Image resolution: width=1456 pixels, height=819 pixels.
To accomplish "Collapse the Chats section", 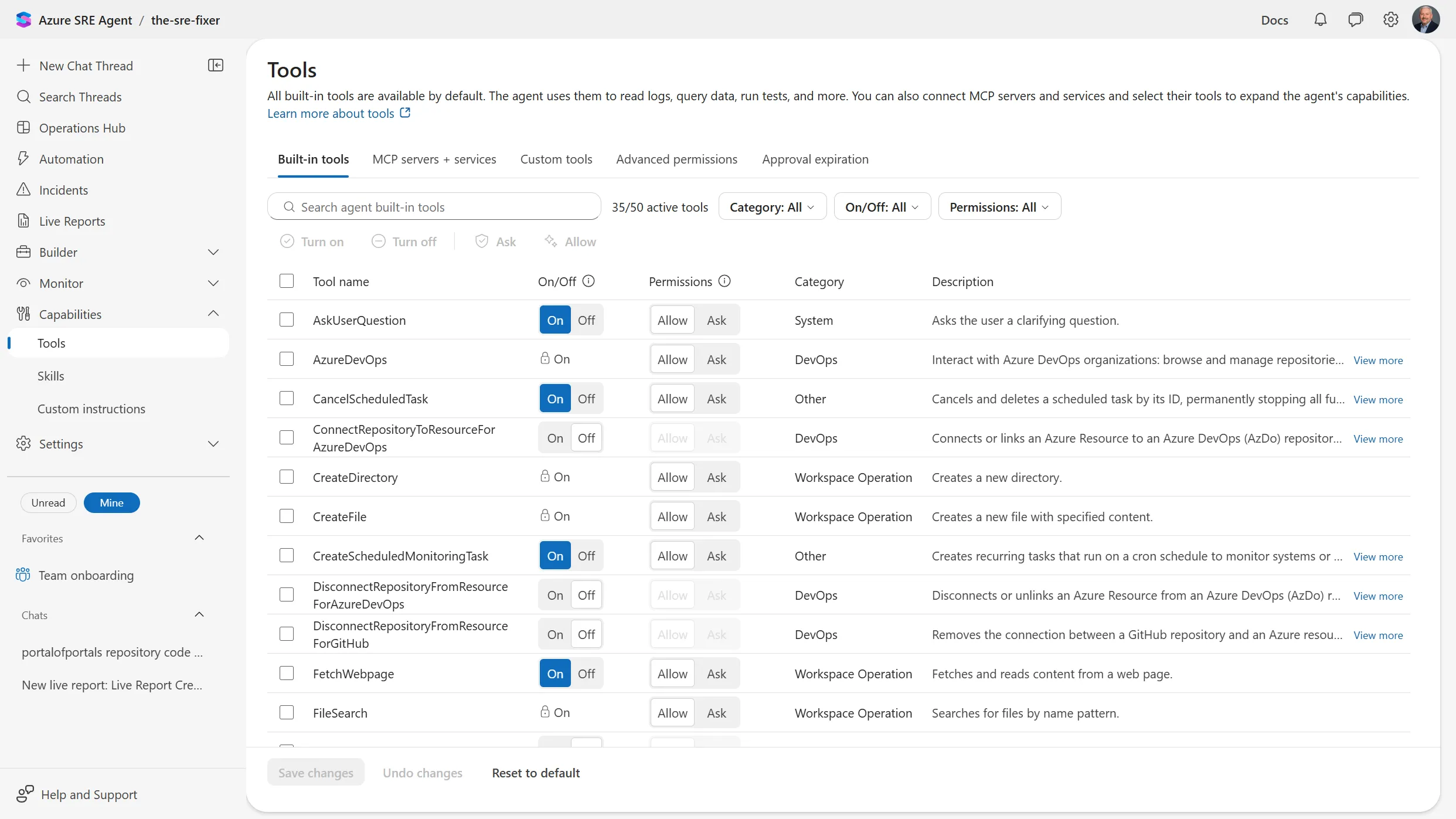I will (199, 614).
